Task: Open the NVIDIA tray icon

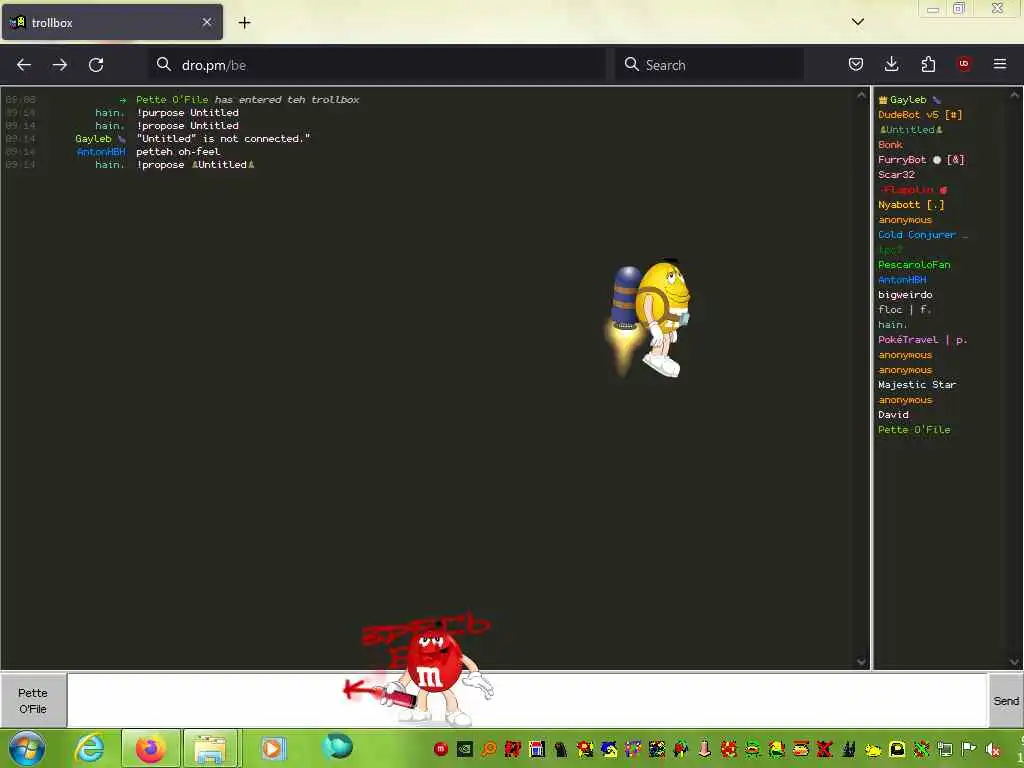Action: pos(465,749)
